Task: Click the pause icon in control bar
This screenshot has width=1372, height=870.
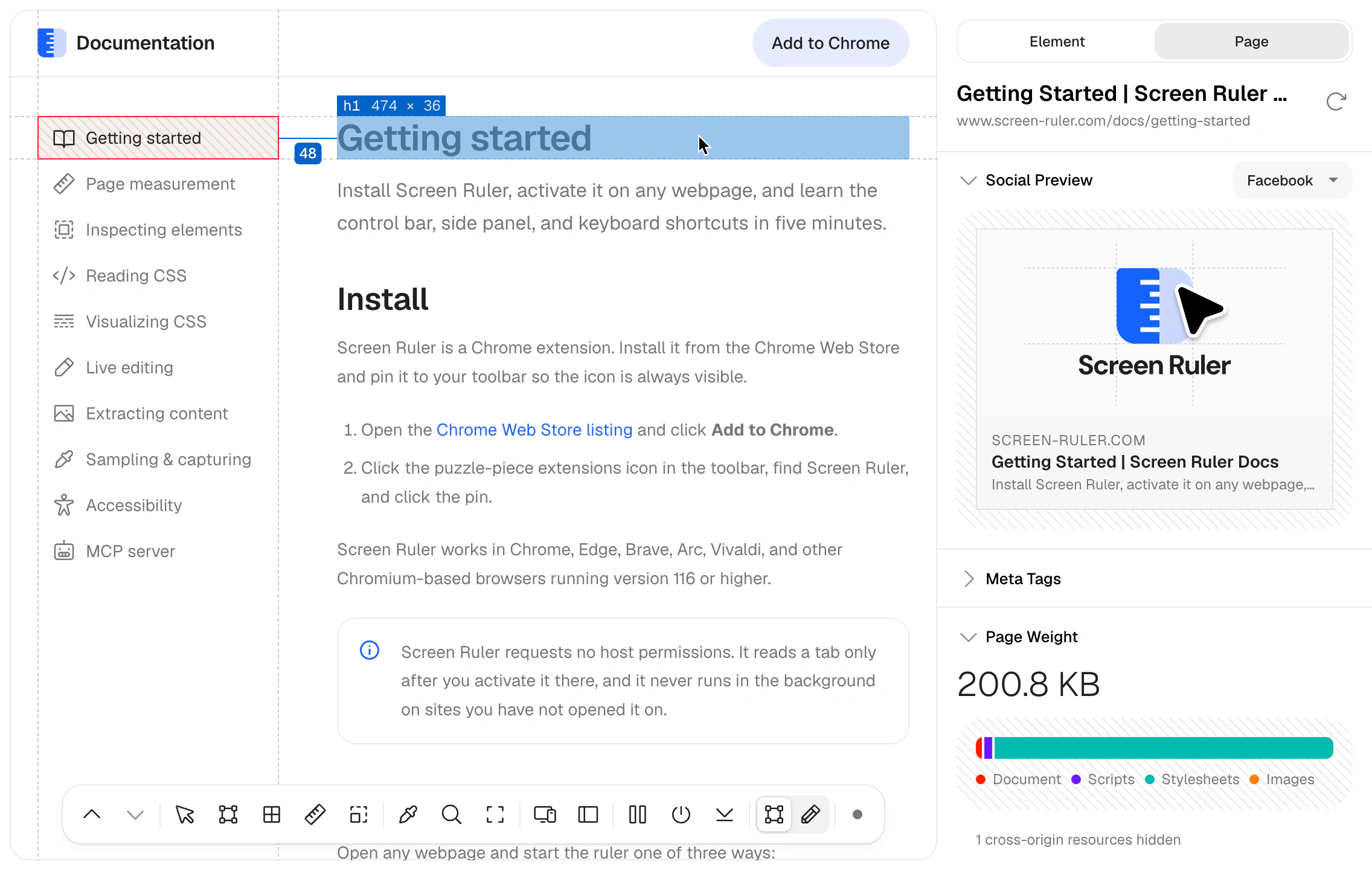Action: click(x=638, y=814)
